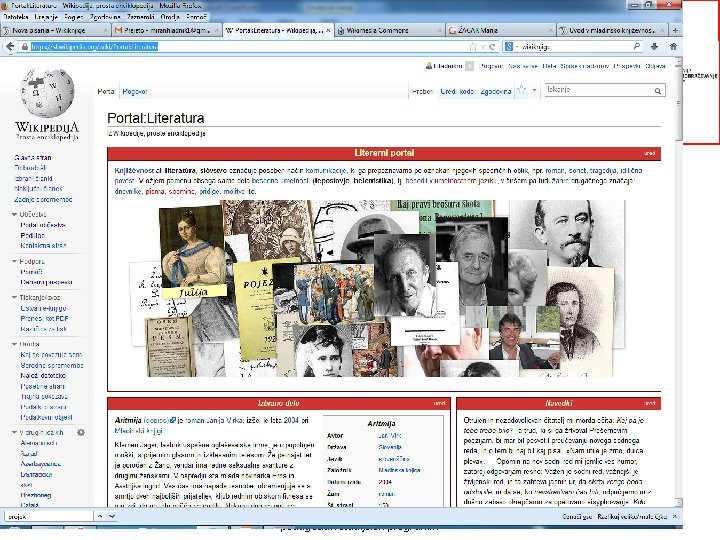Close the Nova pisanja - Wikiknjige tab
Image resolution: width=720 pixels, height=540 pixels.
106,30
